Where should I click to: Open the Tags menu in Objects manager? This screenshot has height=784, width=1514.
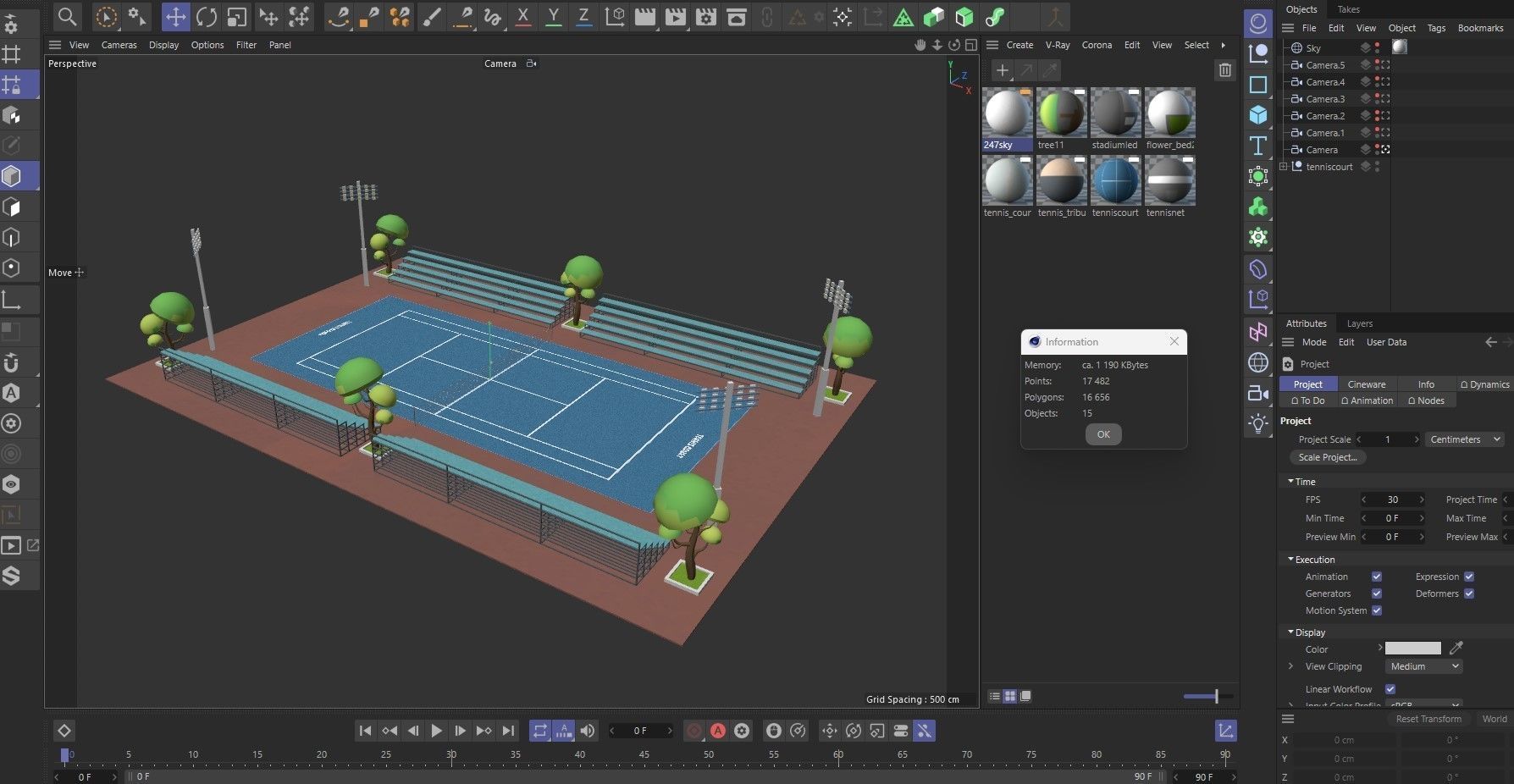[x=1436, y=28]
